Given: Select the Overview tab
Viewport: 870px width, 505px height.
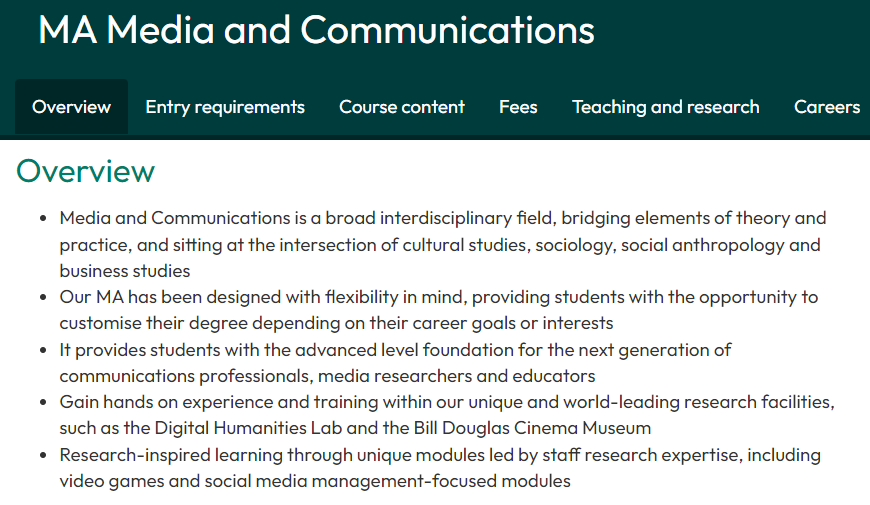Looking at the screenshot, I should pos(72,107).
